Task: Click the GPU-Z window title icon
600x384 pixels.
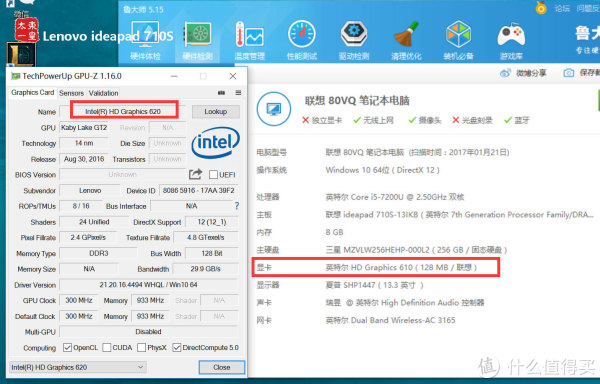Action: tap(15, 76)
